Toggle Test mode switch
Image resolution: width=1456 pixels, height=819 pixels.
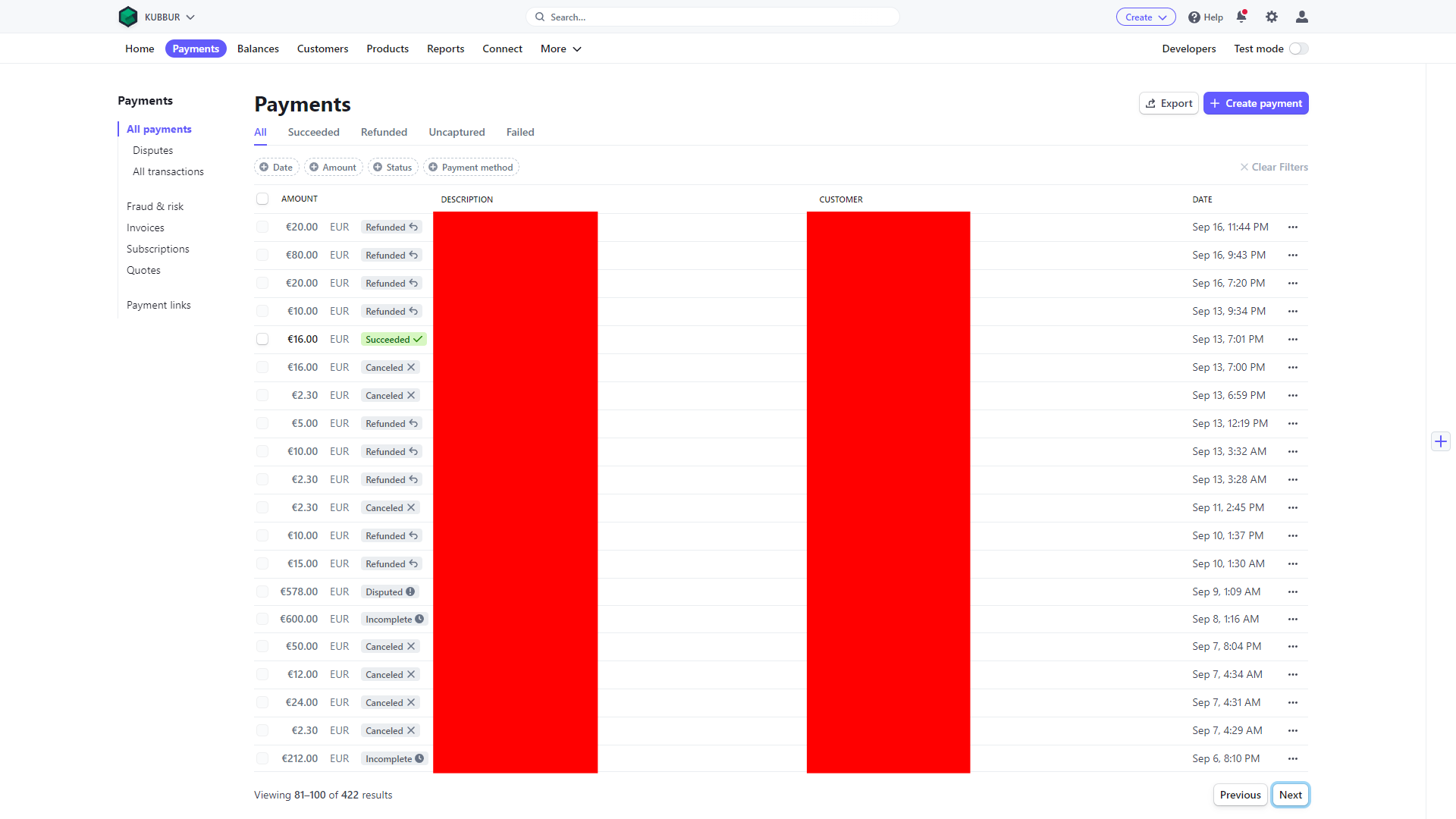coord(1299,49)
